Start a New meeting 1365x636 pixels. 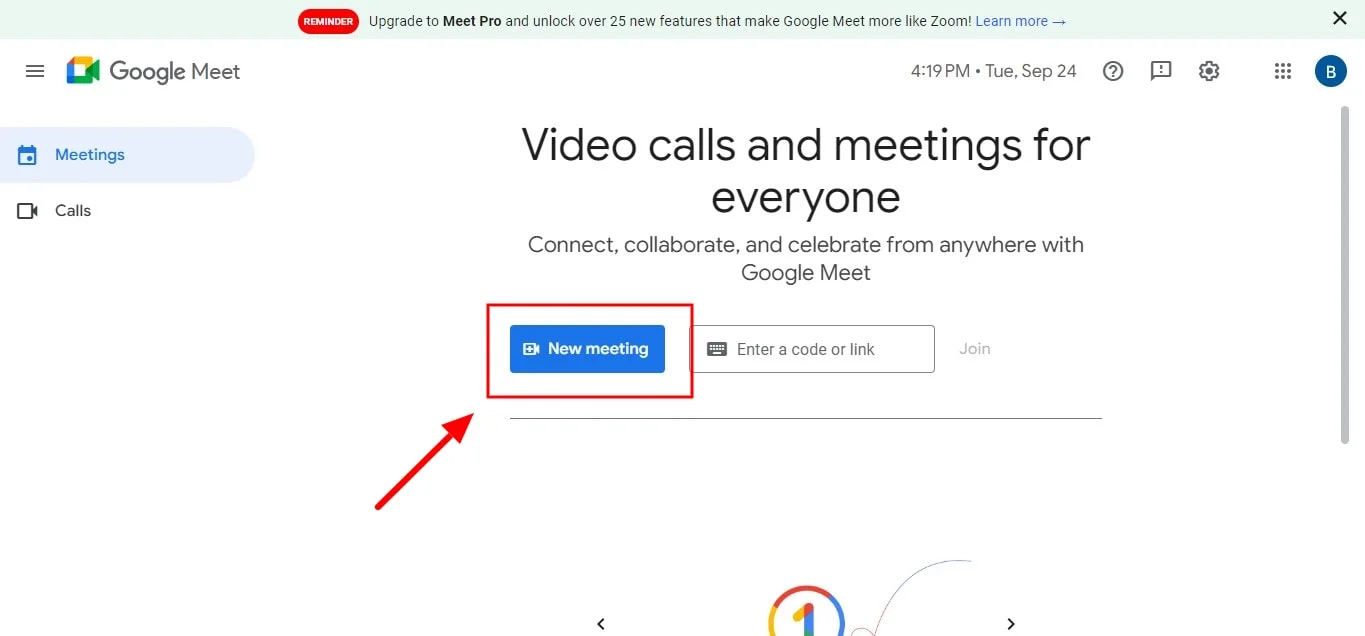tap(587, 349)
